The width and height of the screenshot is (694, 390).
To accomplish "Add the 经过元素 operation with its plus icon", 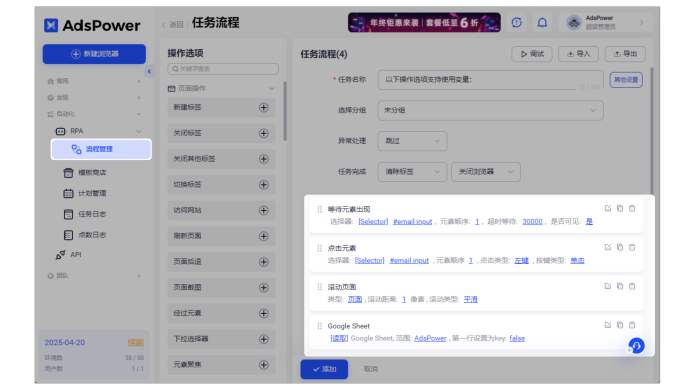I will 264,313.
